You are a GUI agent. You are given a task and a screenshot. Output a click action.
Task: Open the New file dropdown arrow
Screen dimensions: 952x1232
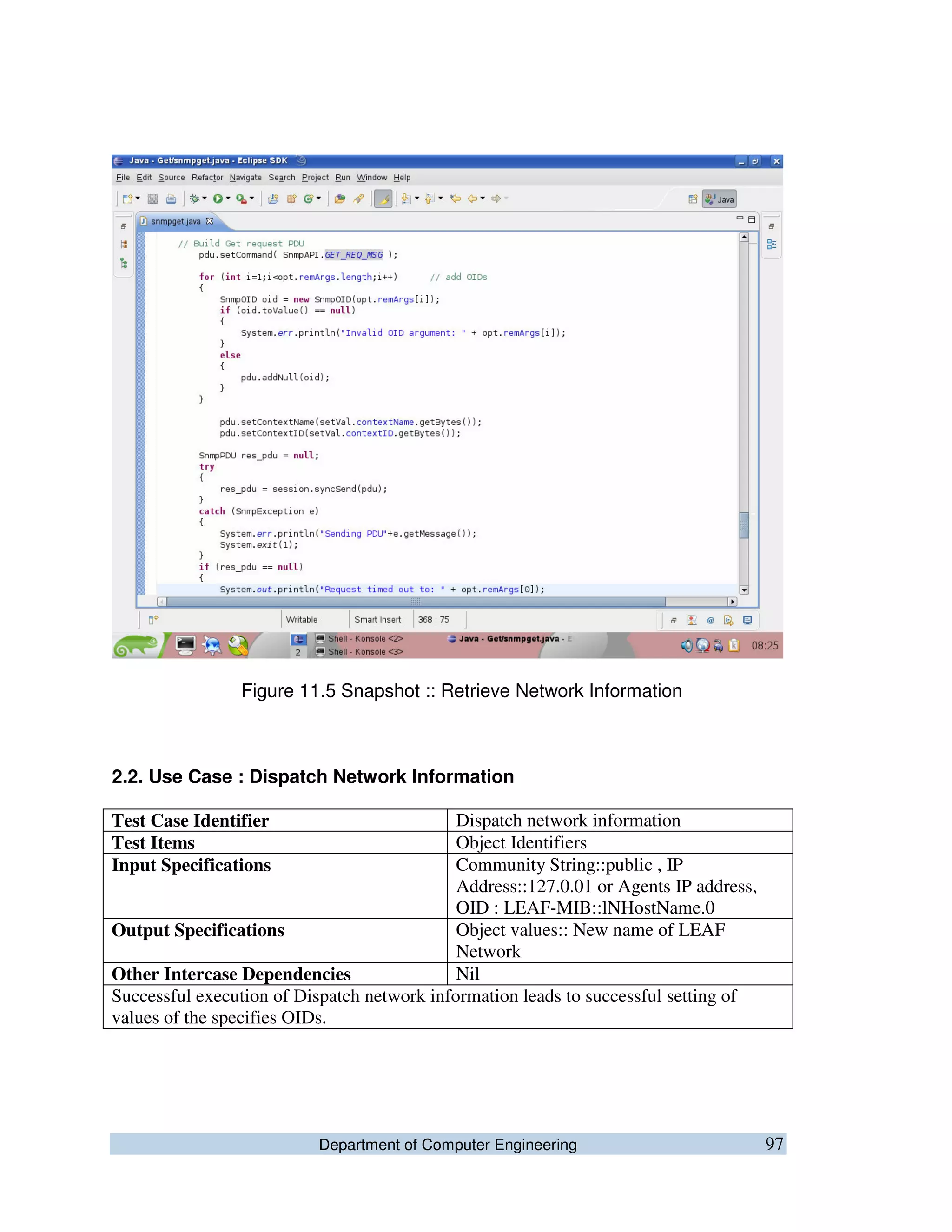coord(138,198)
